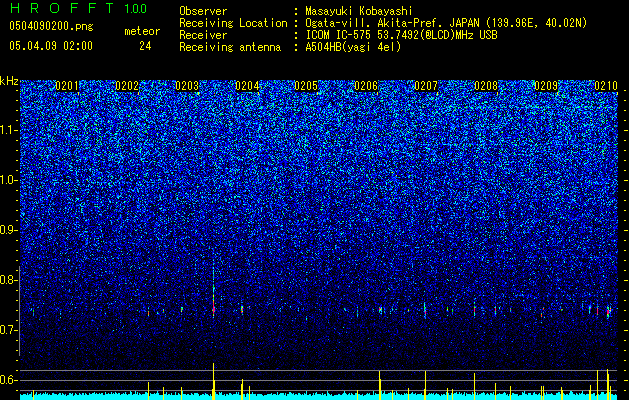Click the 0.6 kHz axis label
The width and height of the screenshot is (629, 400).
[8, 380]
